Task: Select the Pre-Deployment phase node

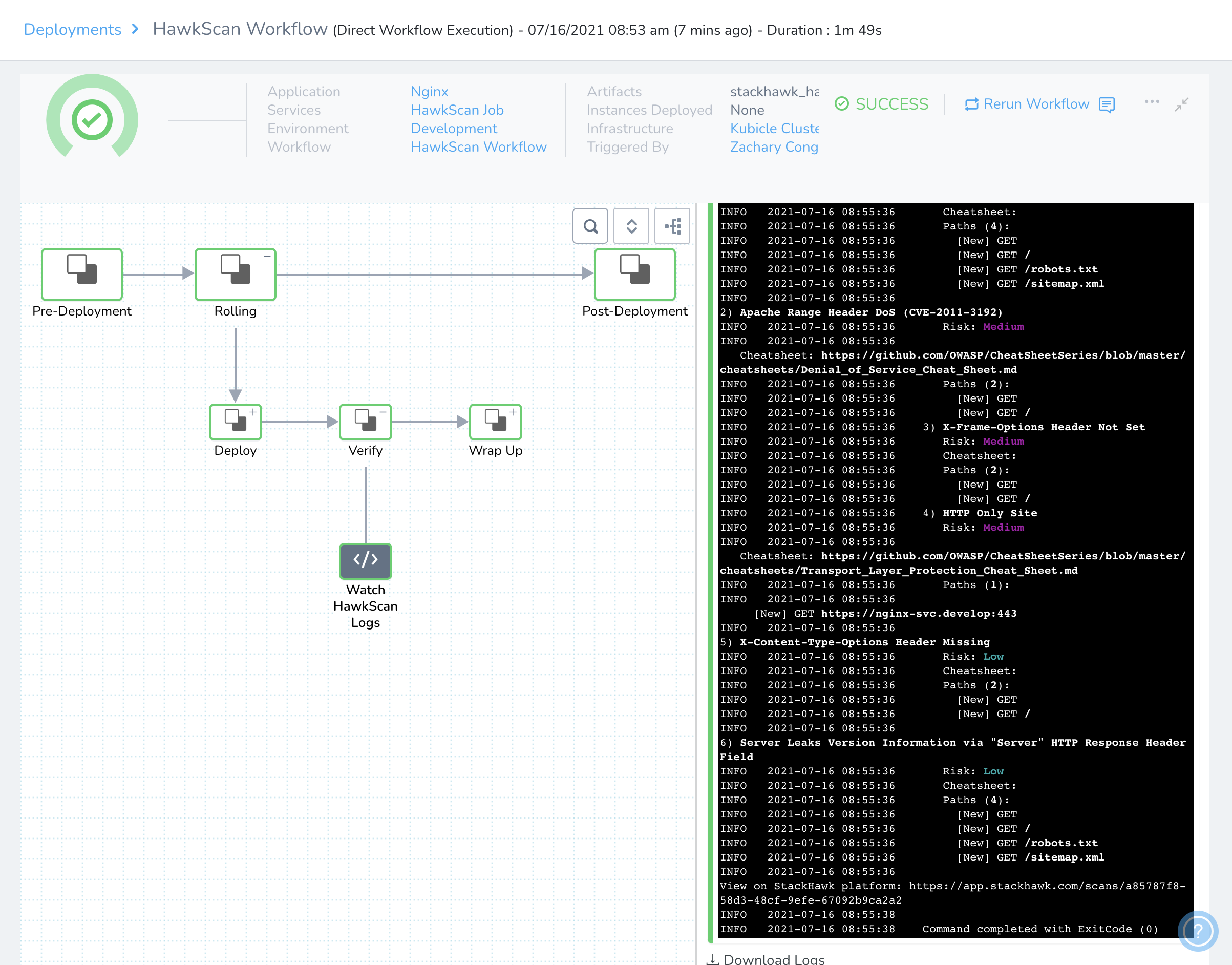Action: 82,274
